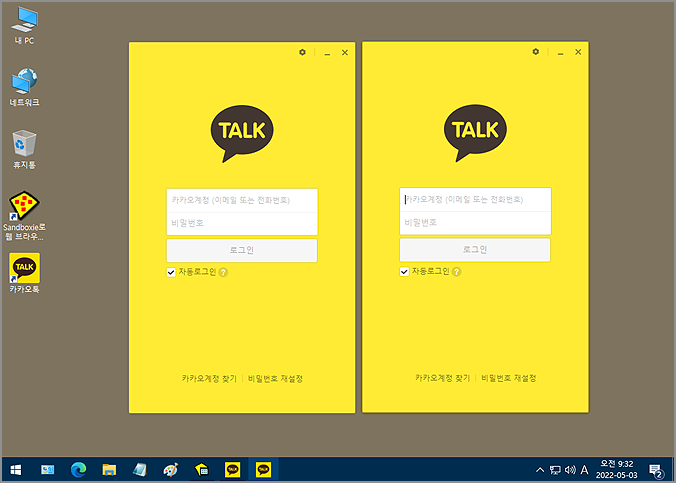Open Sandboxie control icon in taskbar
This screenshot has height=483, width=676.
[201, 470]
